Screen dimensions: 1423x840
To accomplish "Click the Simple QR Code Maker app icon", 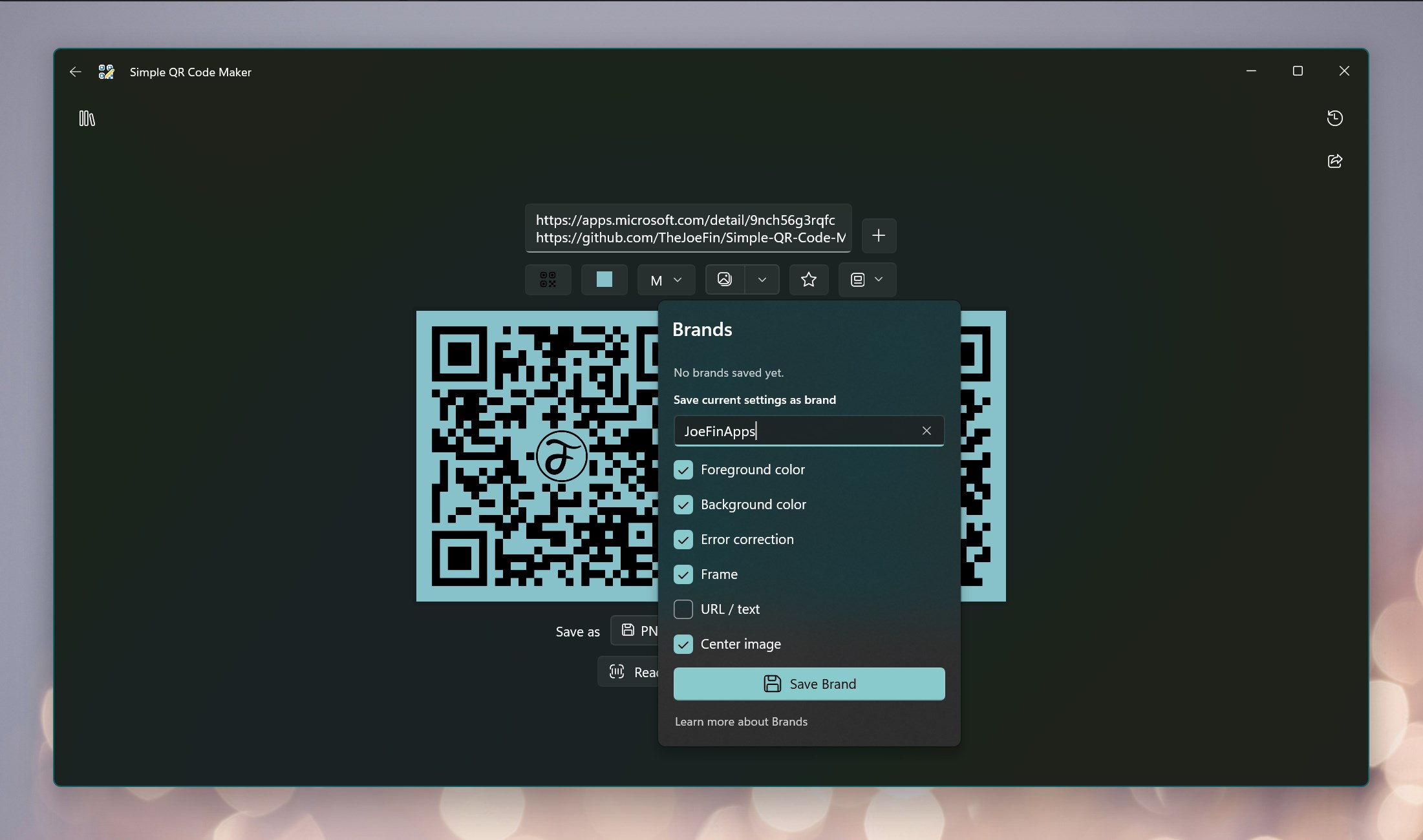I will [106, 72].
